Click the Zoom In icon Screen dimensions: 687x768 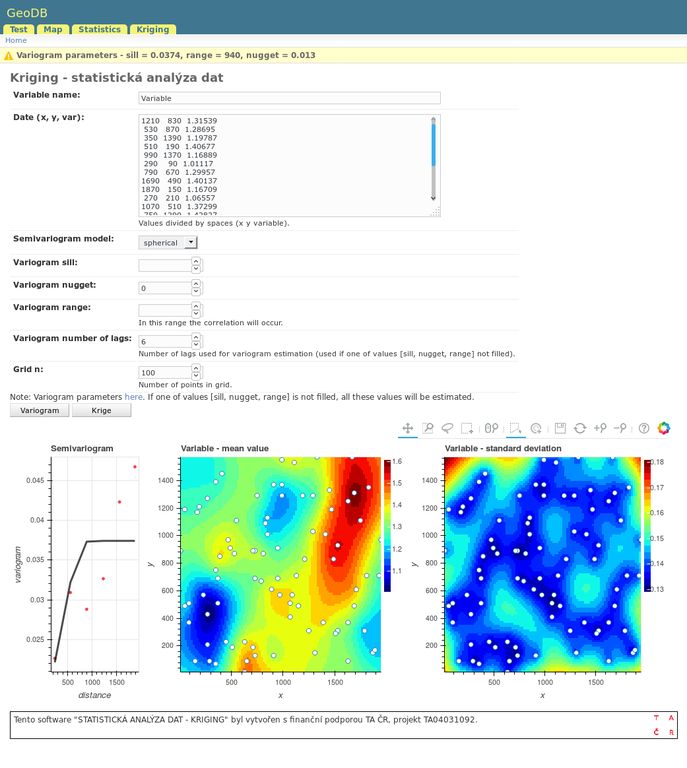599,428
